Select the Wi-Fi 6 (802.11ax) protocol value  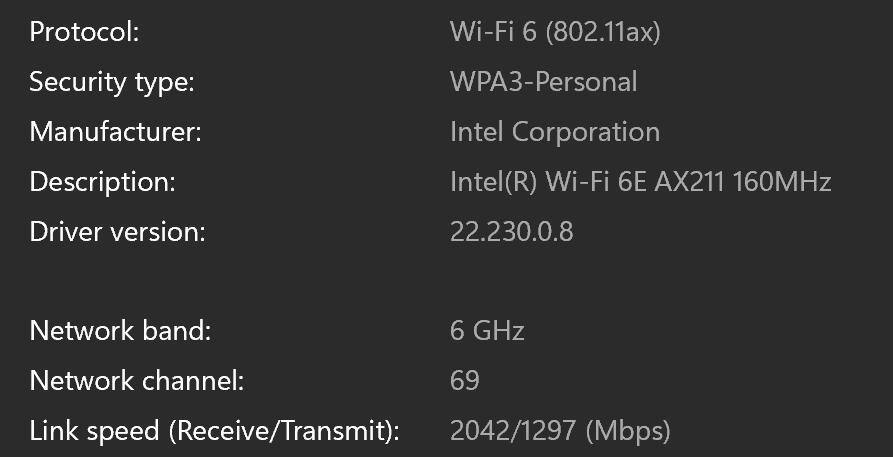click(x=554, y=32)
